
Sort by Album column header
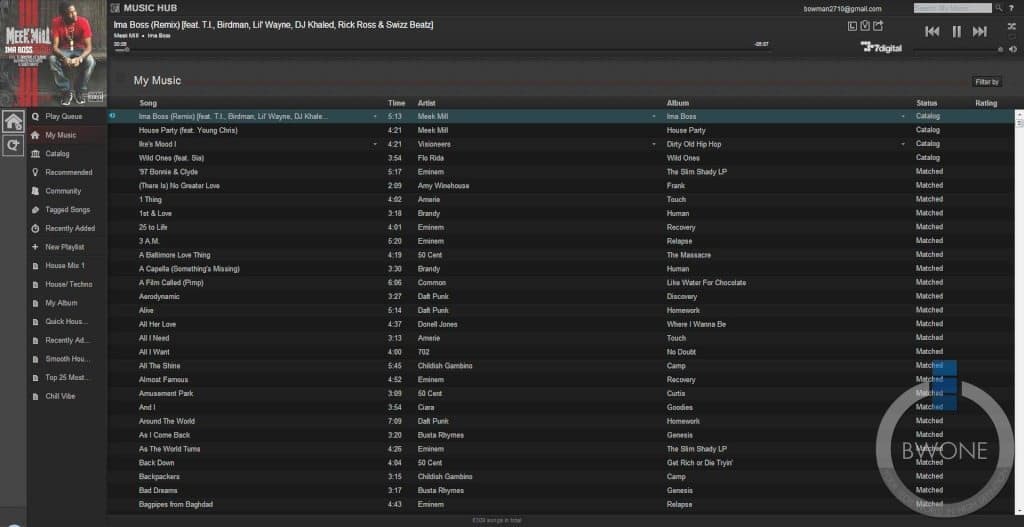(677, 103)
